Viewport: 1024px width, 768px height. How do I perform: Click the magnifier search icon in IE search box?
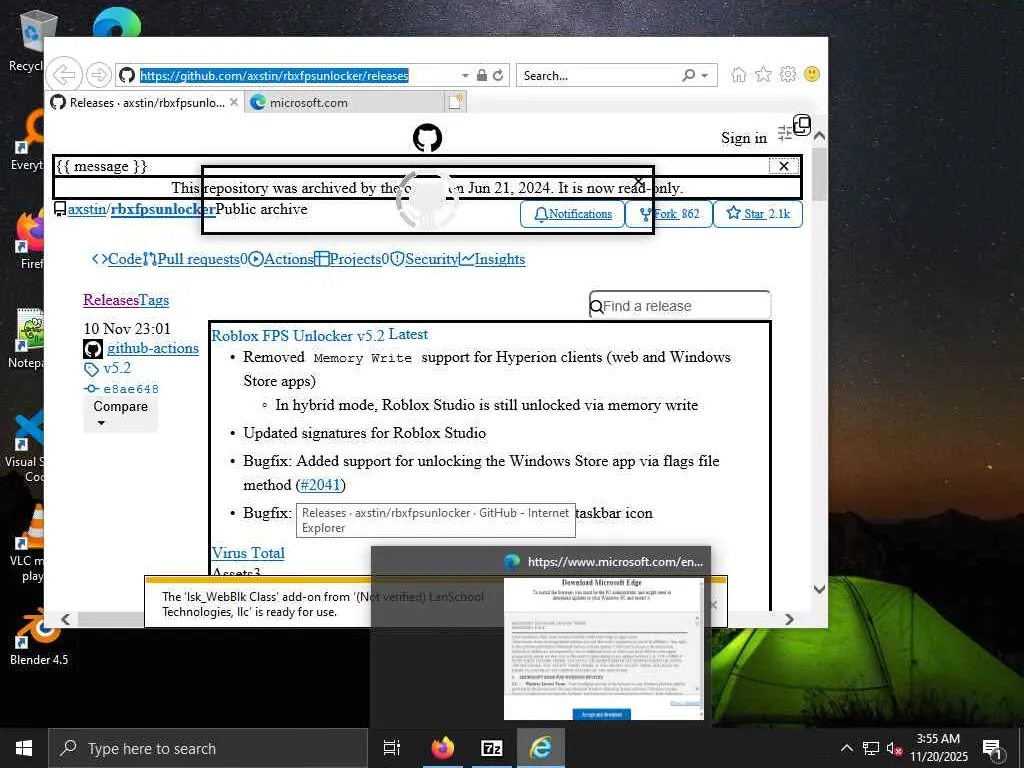tap(688, 75)
